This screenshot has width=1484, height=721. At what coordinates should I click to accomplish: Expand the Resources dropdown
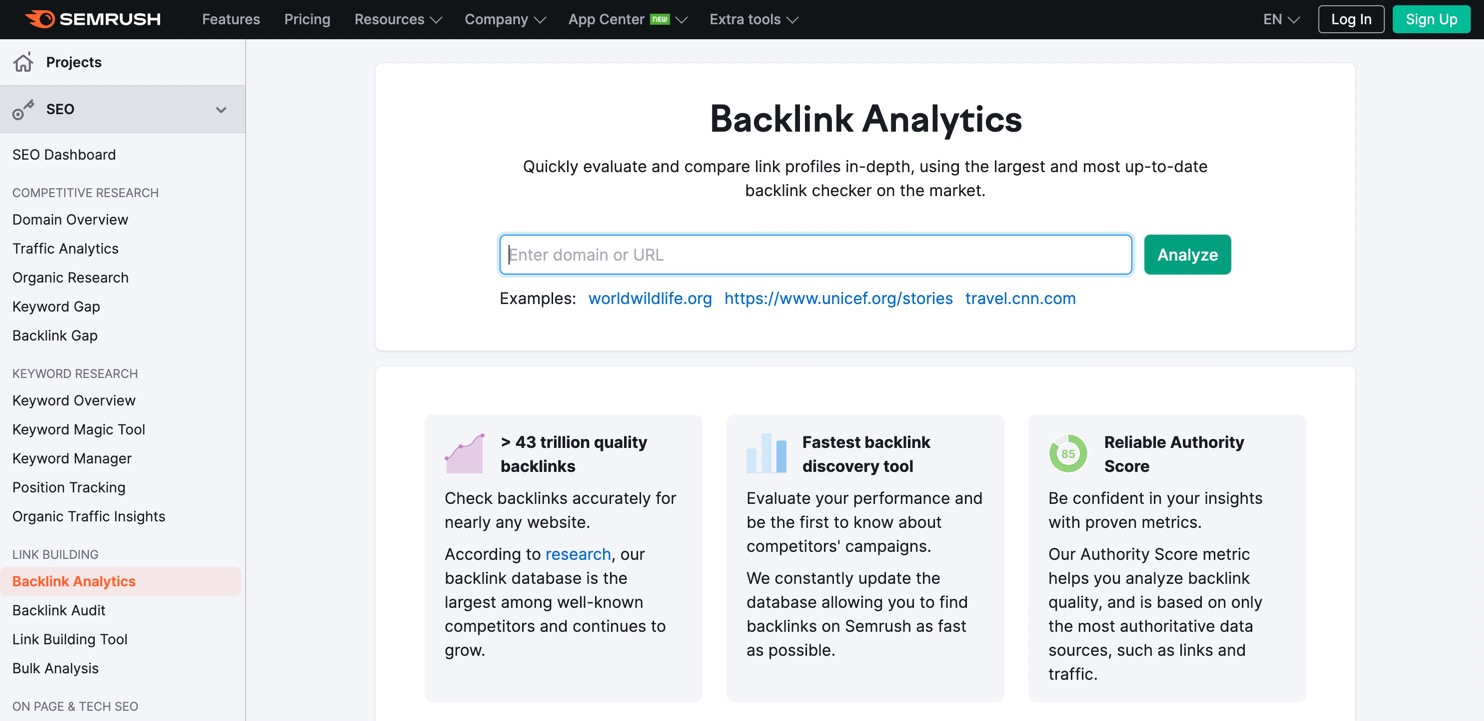point(397,19)
